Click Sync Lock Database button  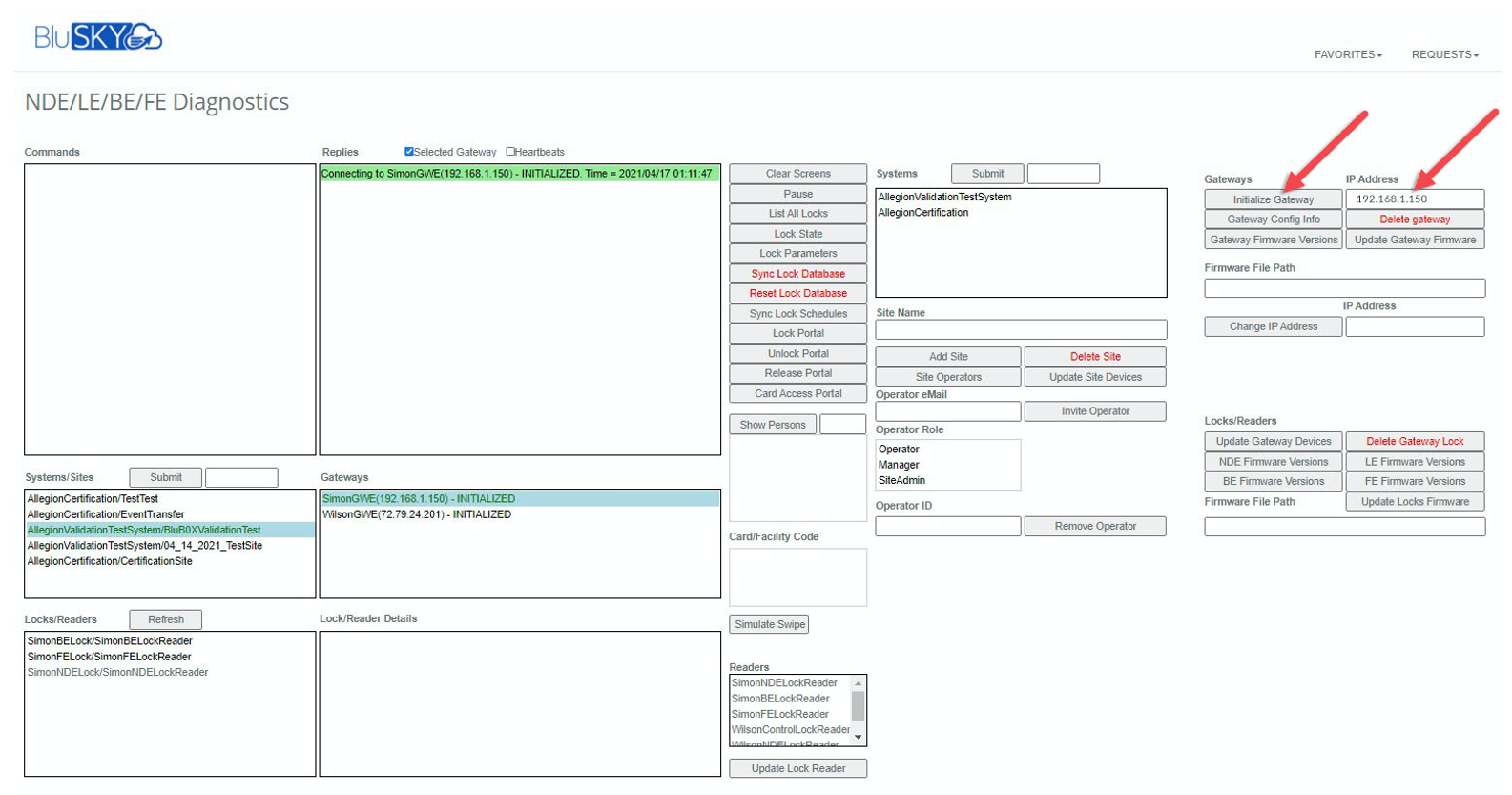[797, 274]
